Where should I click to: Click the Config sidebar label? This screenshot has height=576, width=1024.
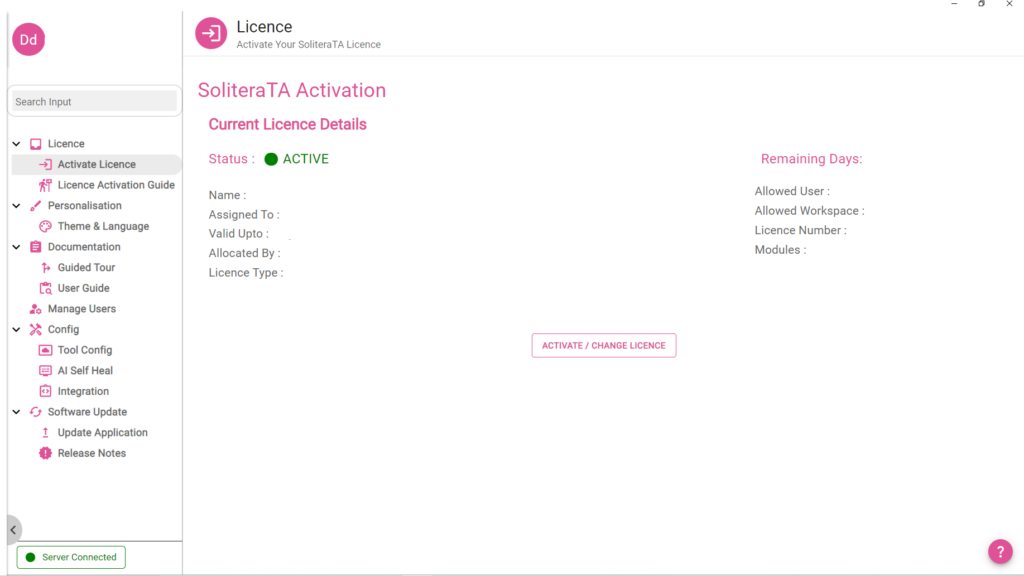point(63,330)
